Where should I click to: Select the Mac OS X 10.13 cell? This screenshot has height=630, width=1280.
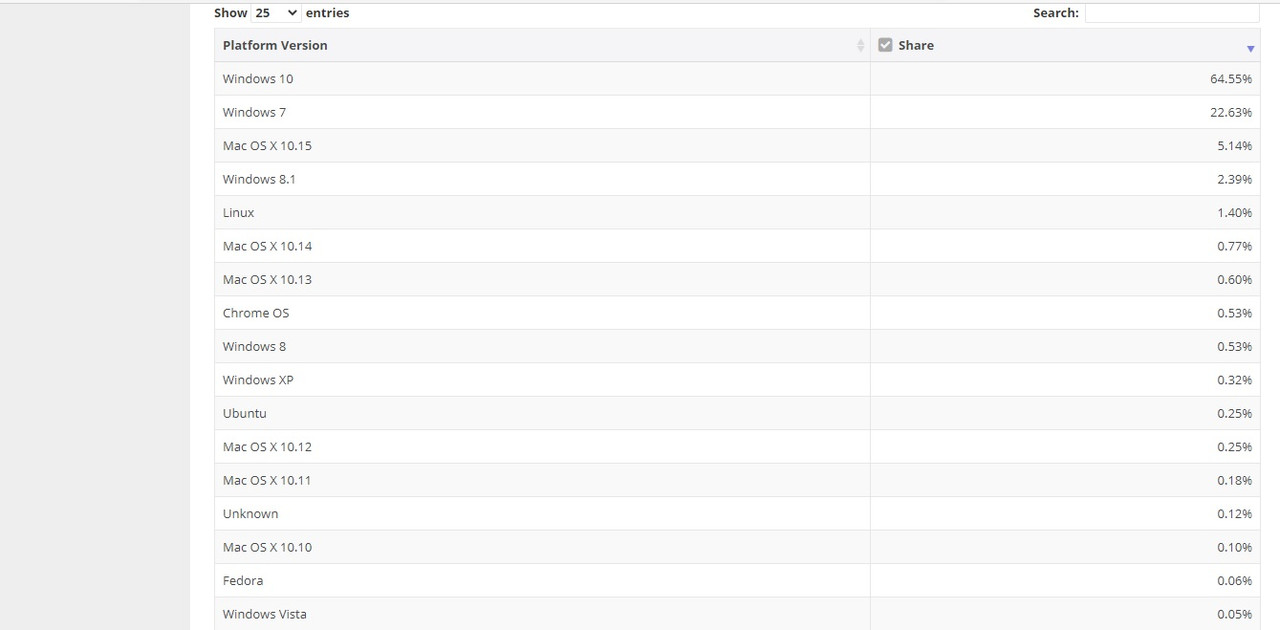tap(542, 280)
